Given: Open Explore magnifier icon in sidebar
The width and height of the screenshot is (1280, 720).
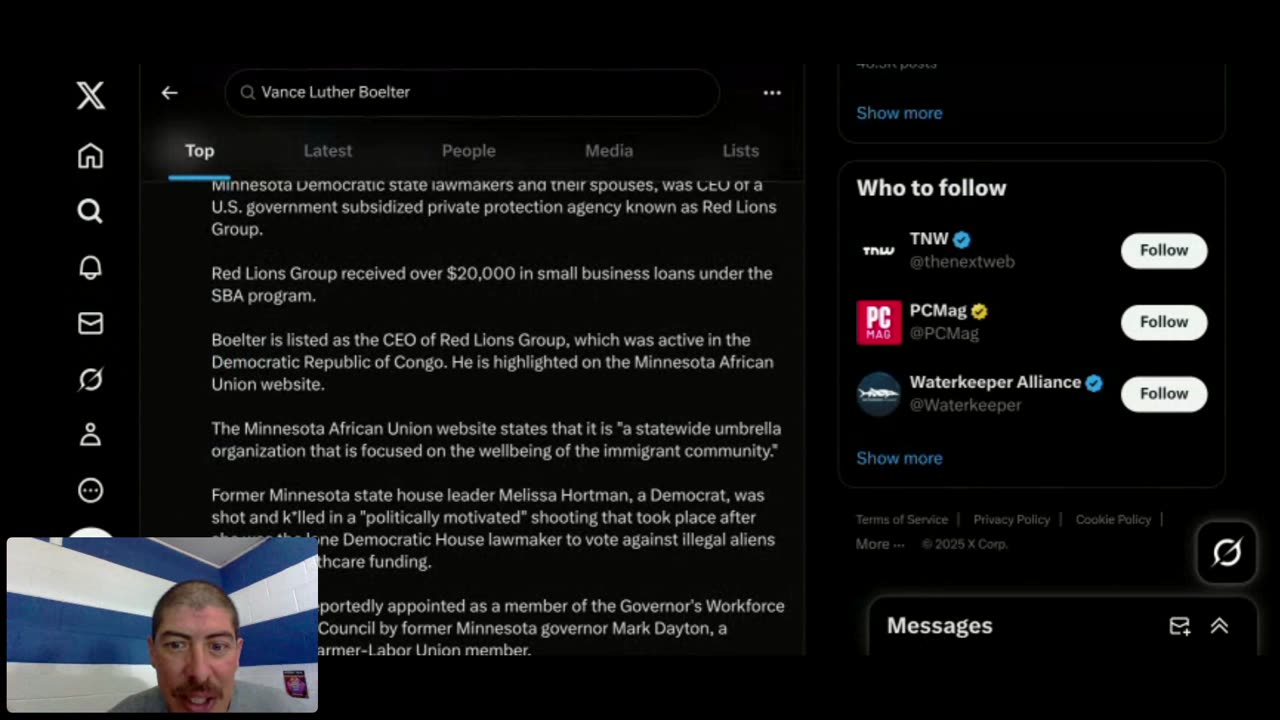Looking at the screenshot, I should 90,211.
